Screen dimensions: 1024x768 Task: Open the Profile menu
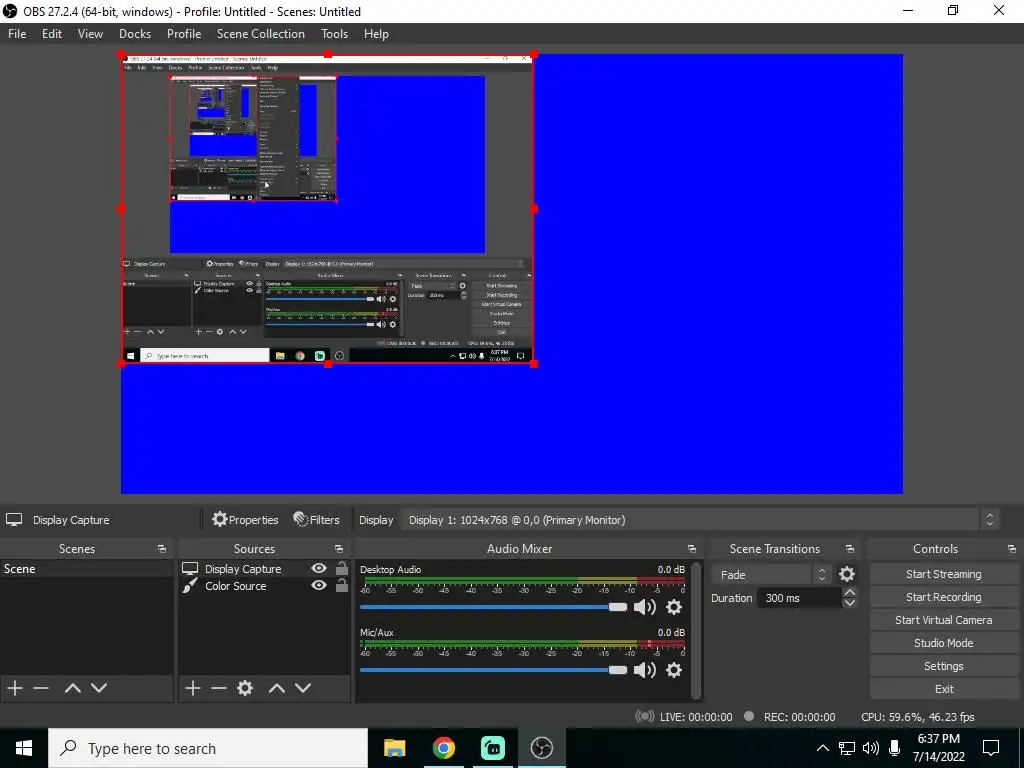tap(184, 34)
